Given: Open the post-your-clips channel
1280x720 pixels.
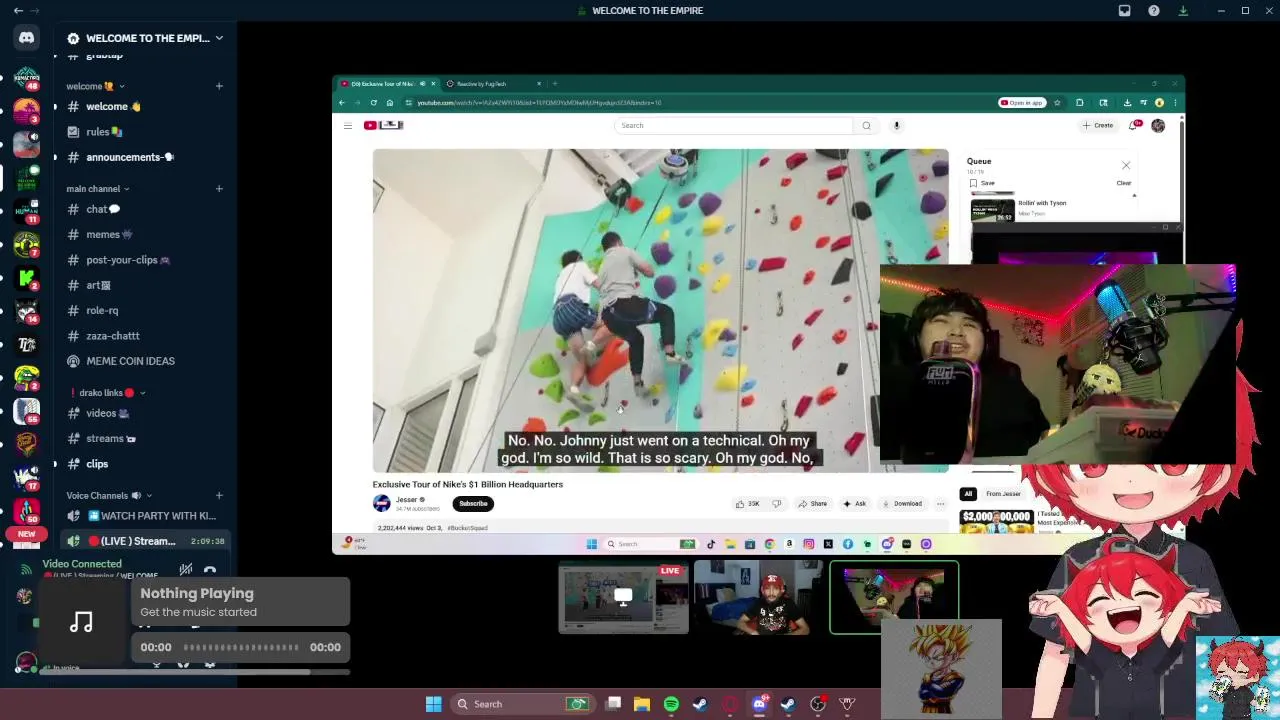Looking at the screenshot, I should (x=145, y=260).
